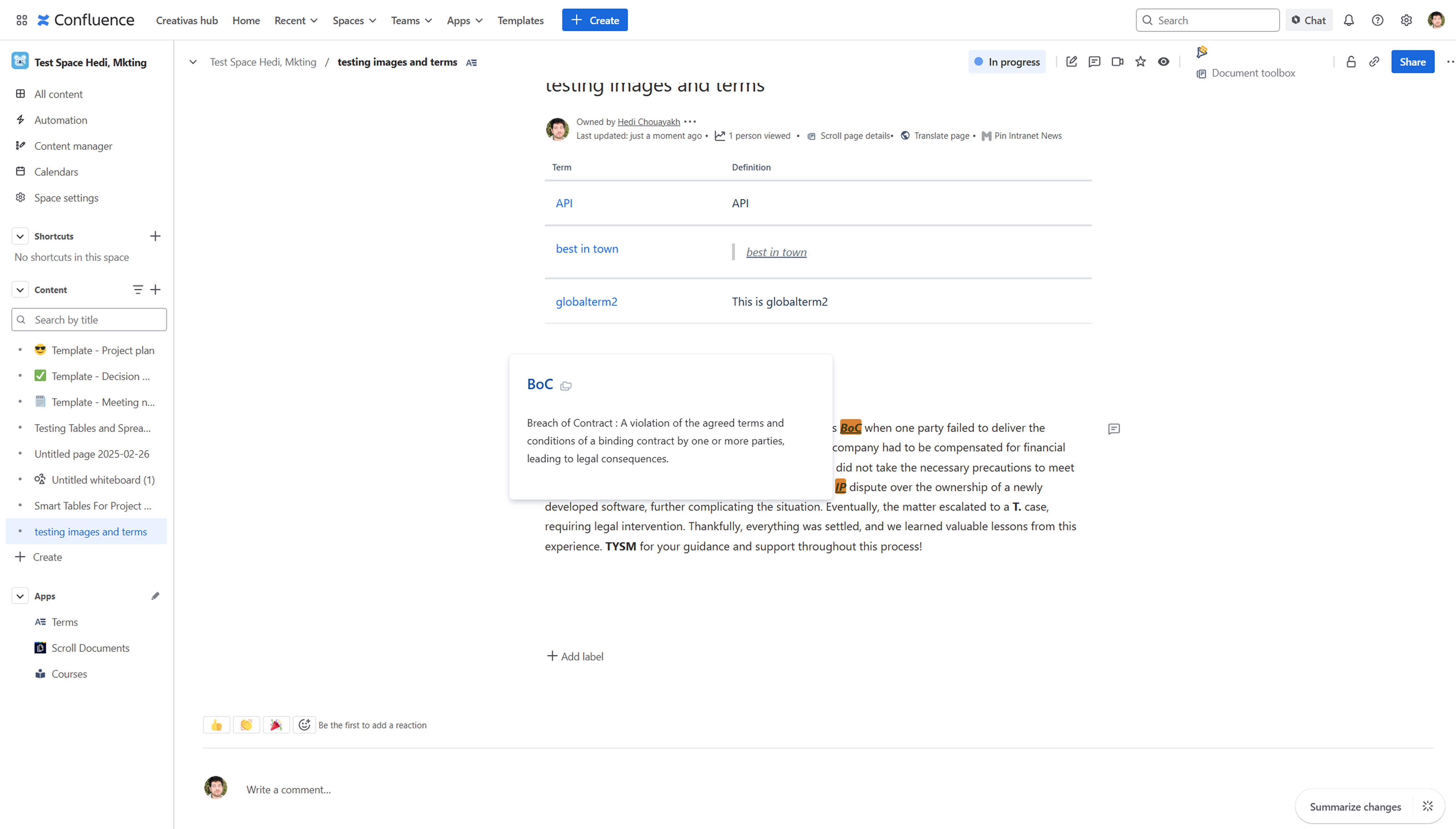
Task: Star this page as favorite
Action: click(x=1140, y=61)
